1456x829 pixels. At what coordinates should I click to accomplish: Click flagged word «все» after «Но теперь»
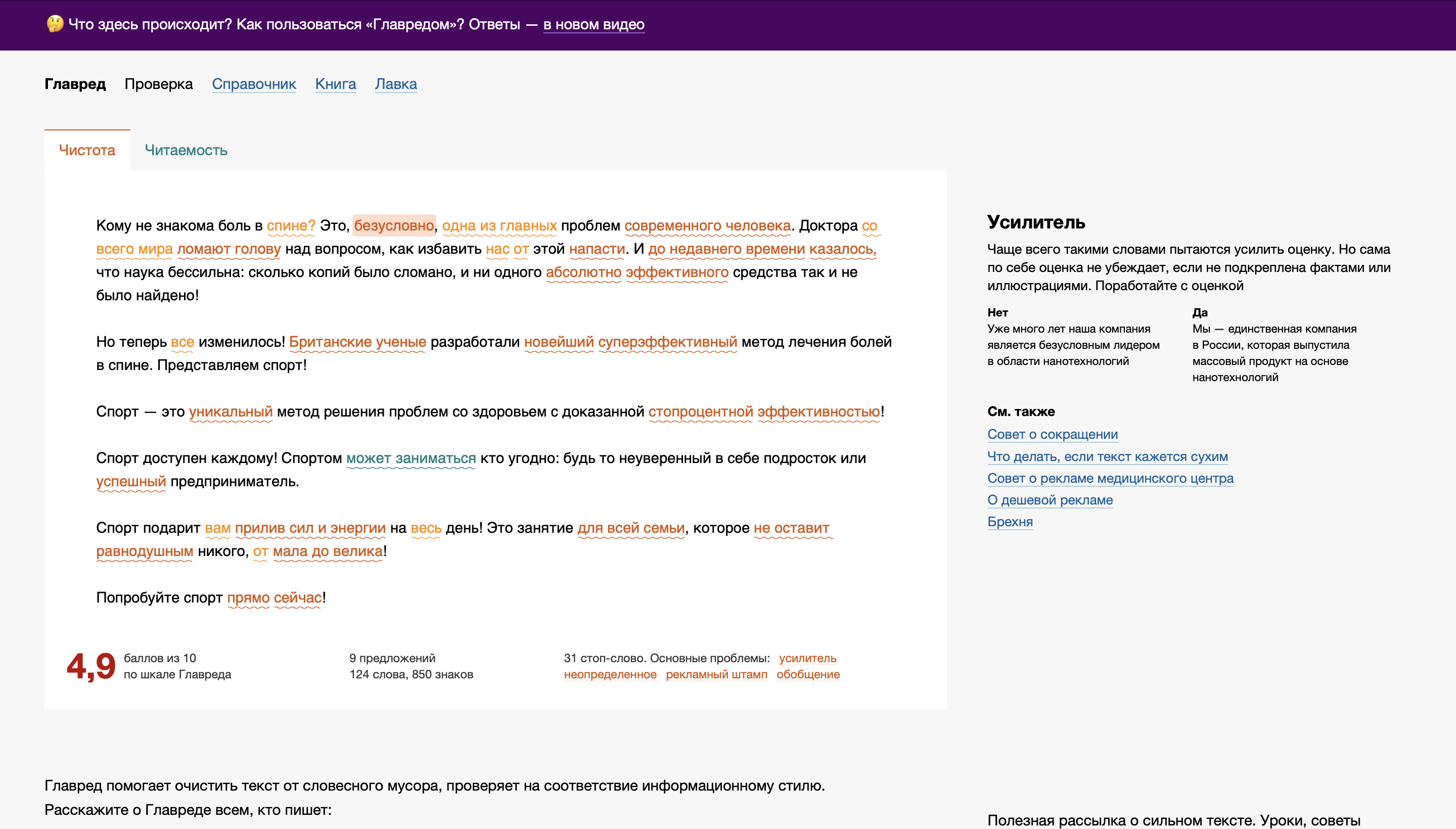[x=182, y=342]
